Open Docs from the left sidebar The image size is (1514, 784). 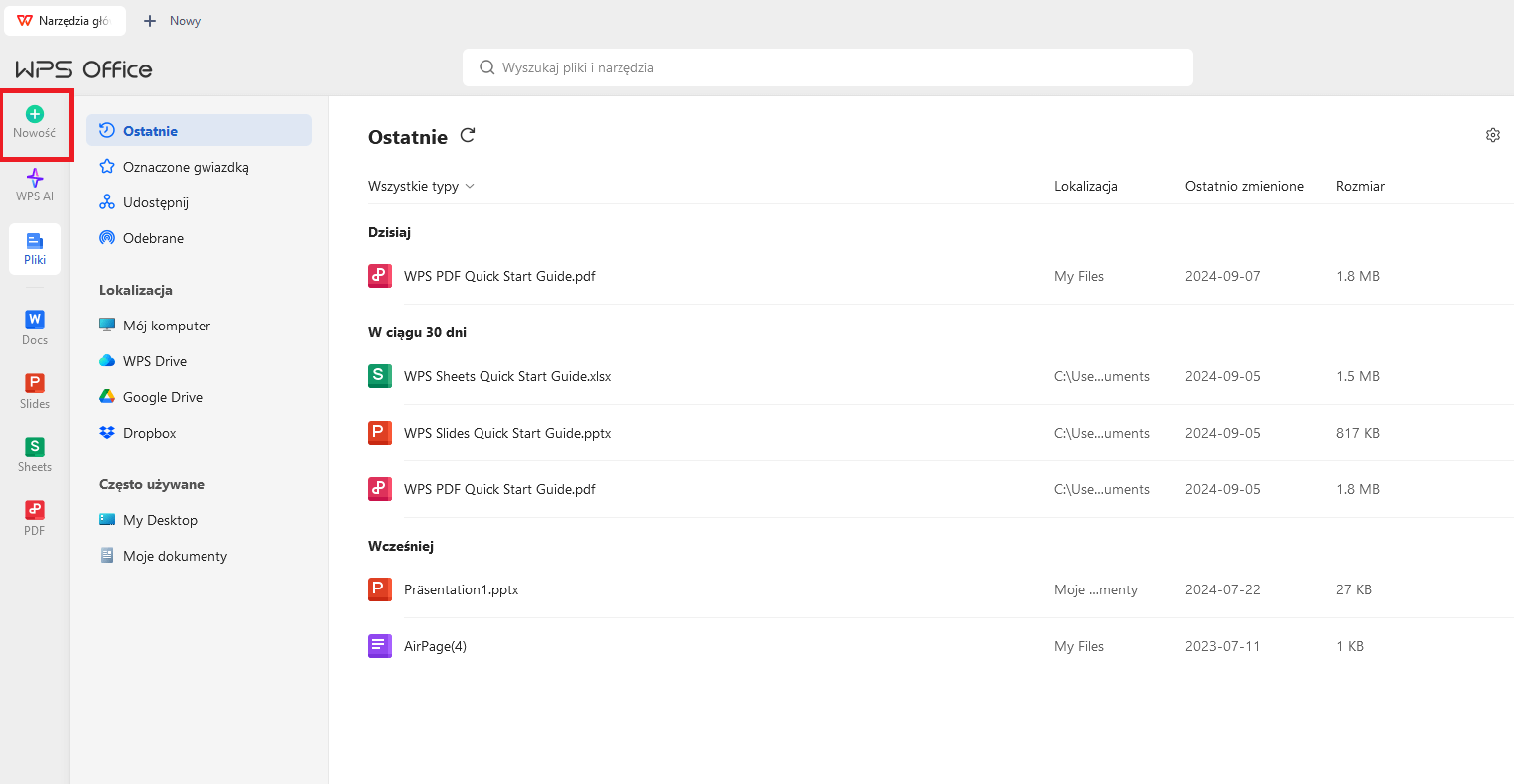[x=35, y=327]
